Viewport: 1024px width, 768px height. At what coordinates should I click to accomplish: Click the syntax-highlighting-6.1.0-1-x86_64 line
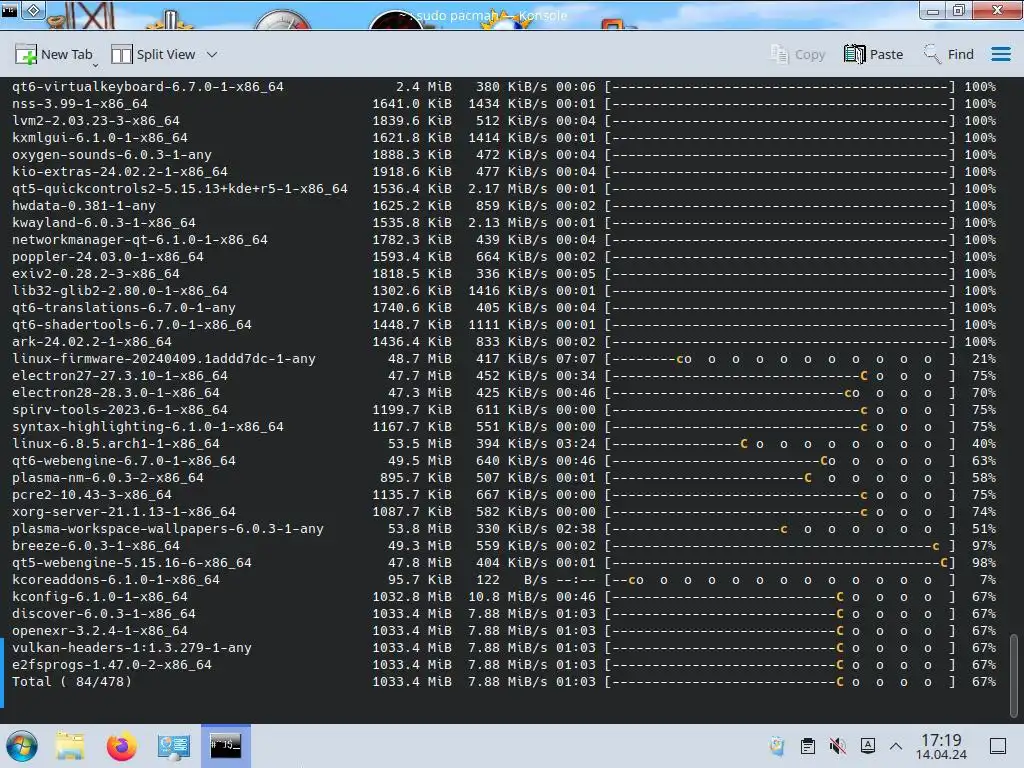(504, 426)
